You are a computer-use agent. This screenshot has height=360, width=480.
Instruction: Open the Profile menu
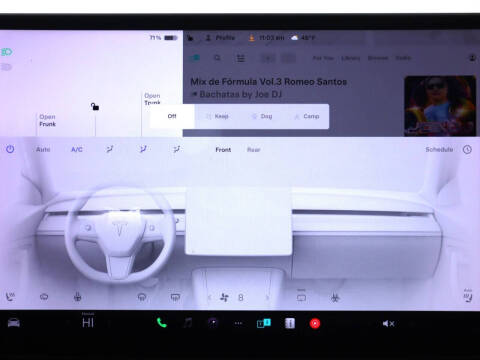coord(220,38)
